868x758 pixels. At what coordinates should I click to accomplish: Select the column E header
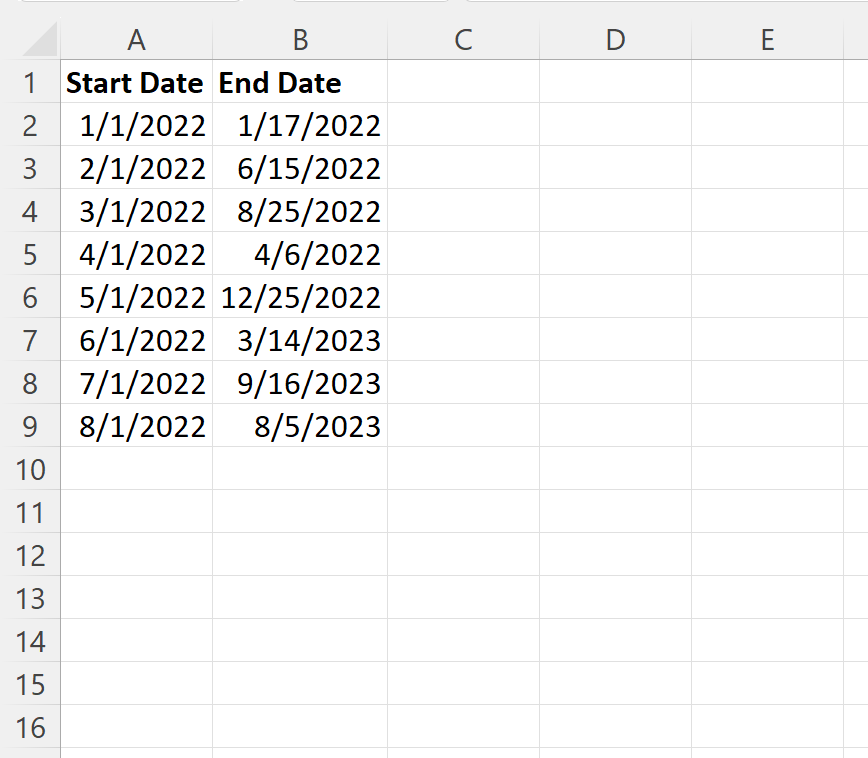767,40
